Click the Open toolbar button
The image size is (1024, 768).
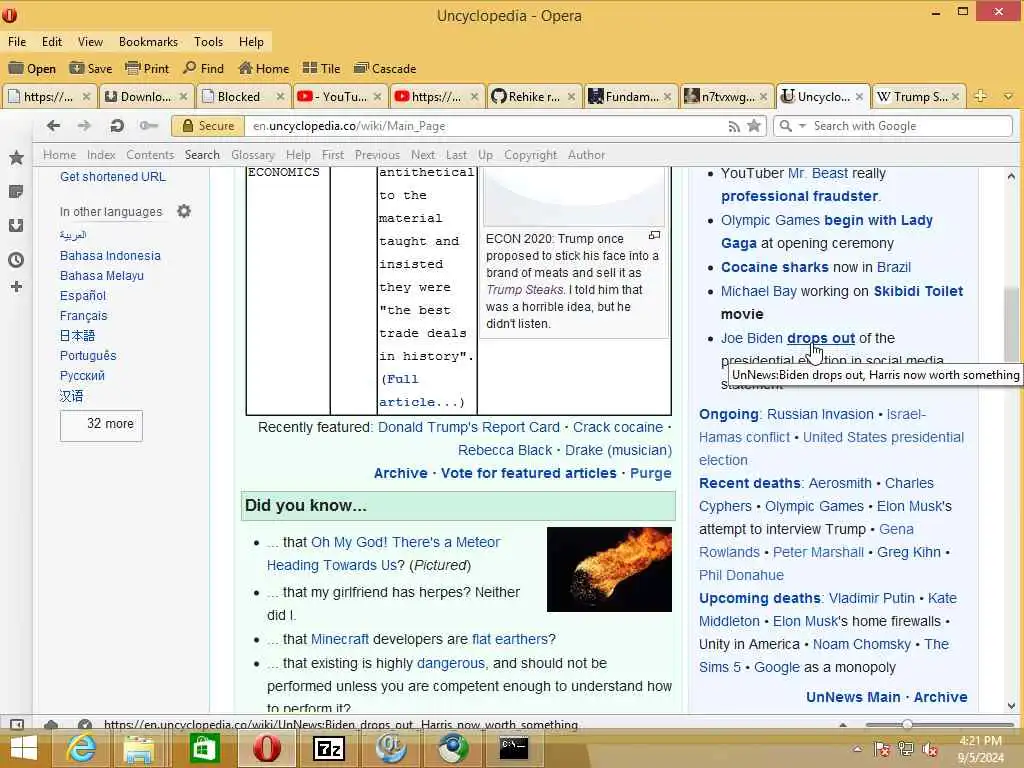(32, 69)
